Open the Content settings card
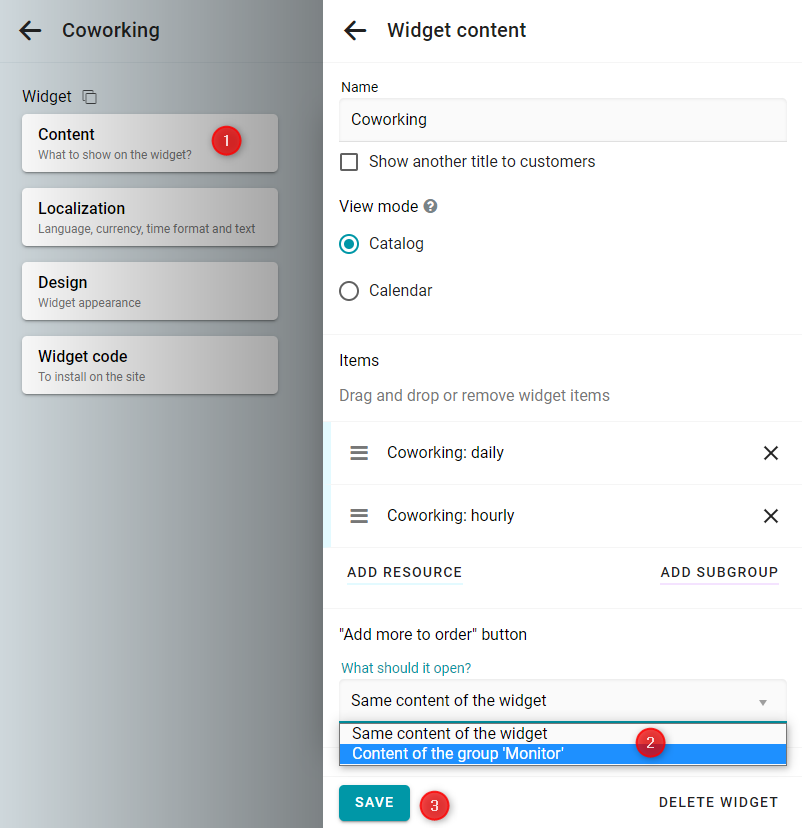 (150, 143)
